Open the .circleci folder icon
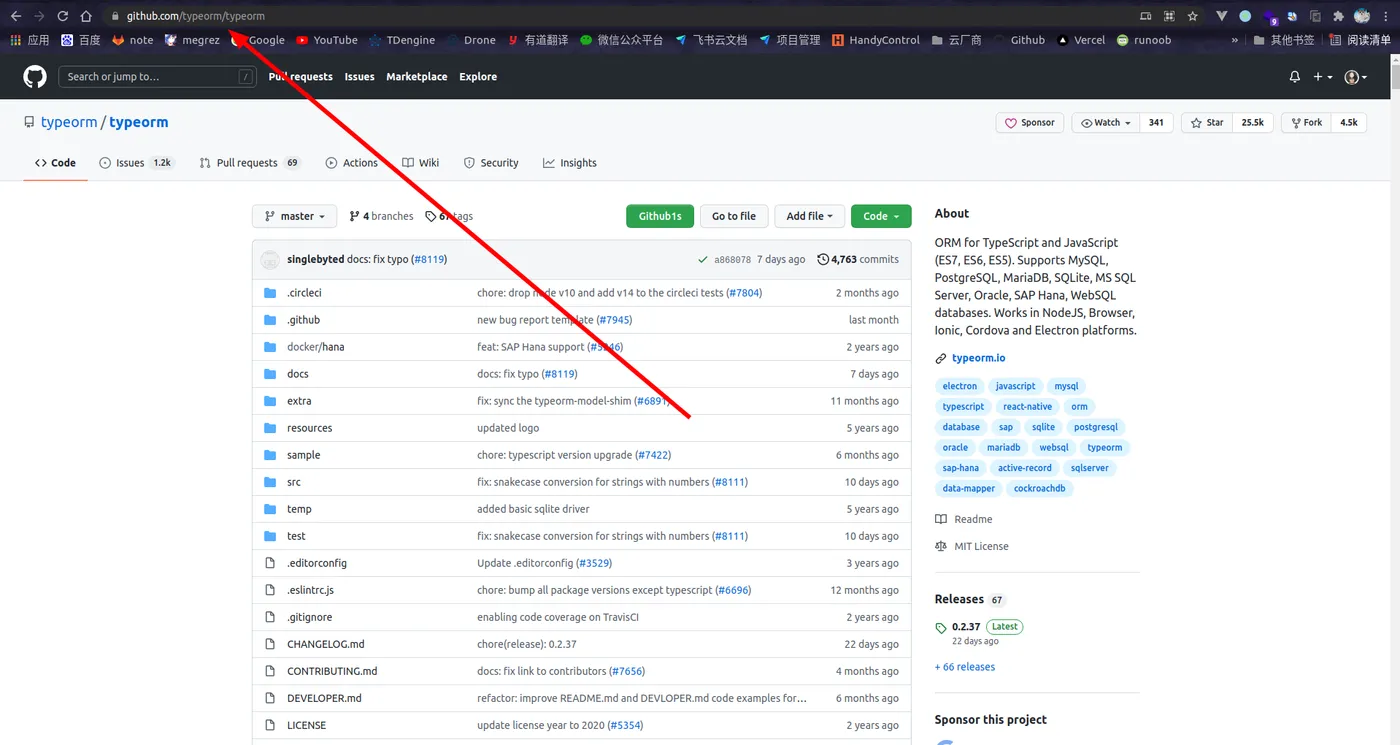This screenshot has width=1400, height=745. 270,293
